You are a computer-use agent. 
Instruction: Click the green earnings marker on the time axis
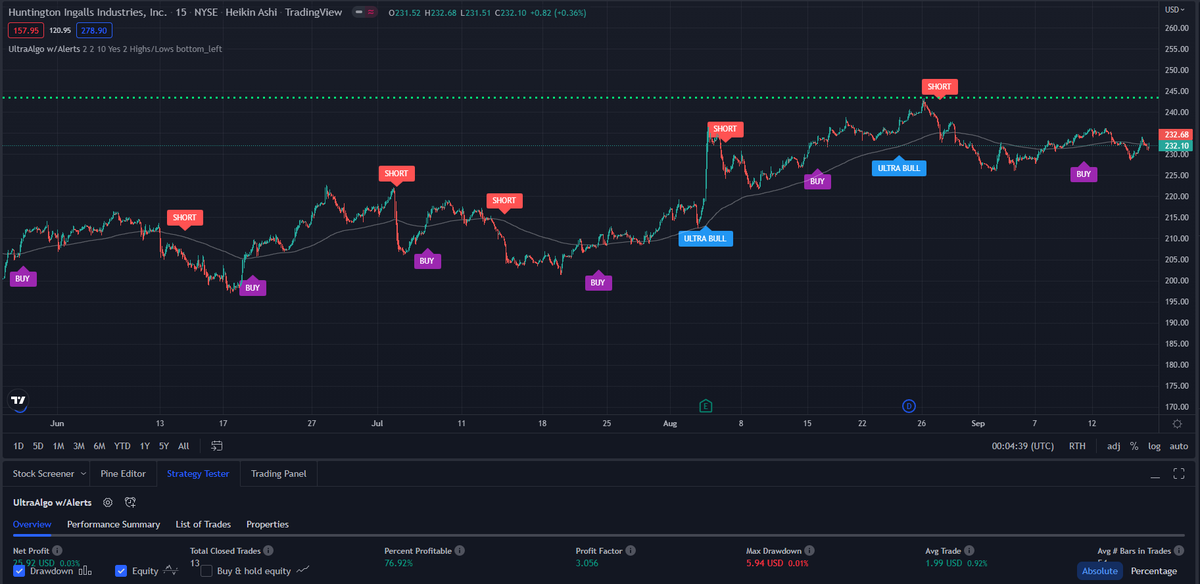pyautogui.click(x=705, y=405)
